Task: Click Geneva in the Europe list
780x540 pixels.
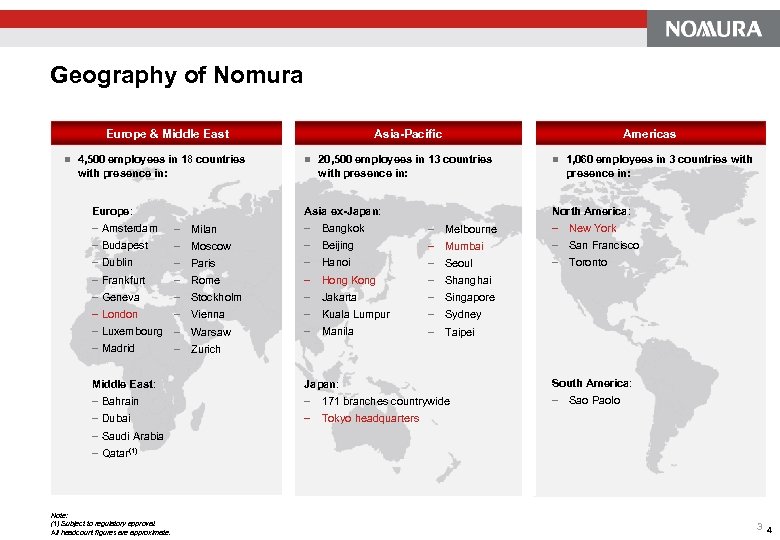Action: (120, 297)
